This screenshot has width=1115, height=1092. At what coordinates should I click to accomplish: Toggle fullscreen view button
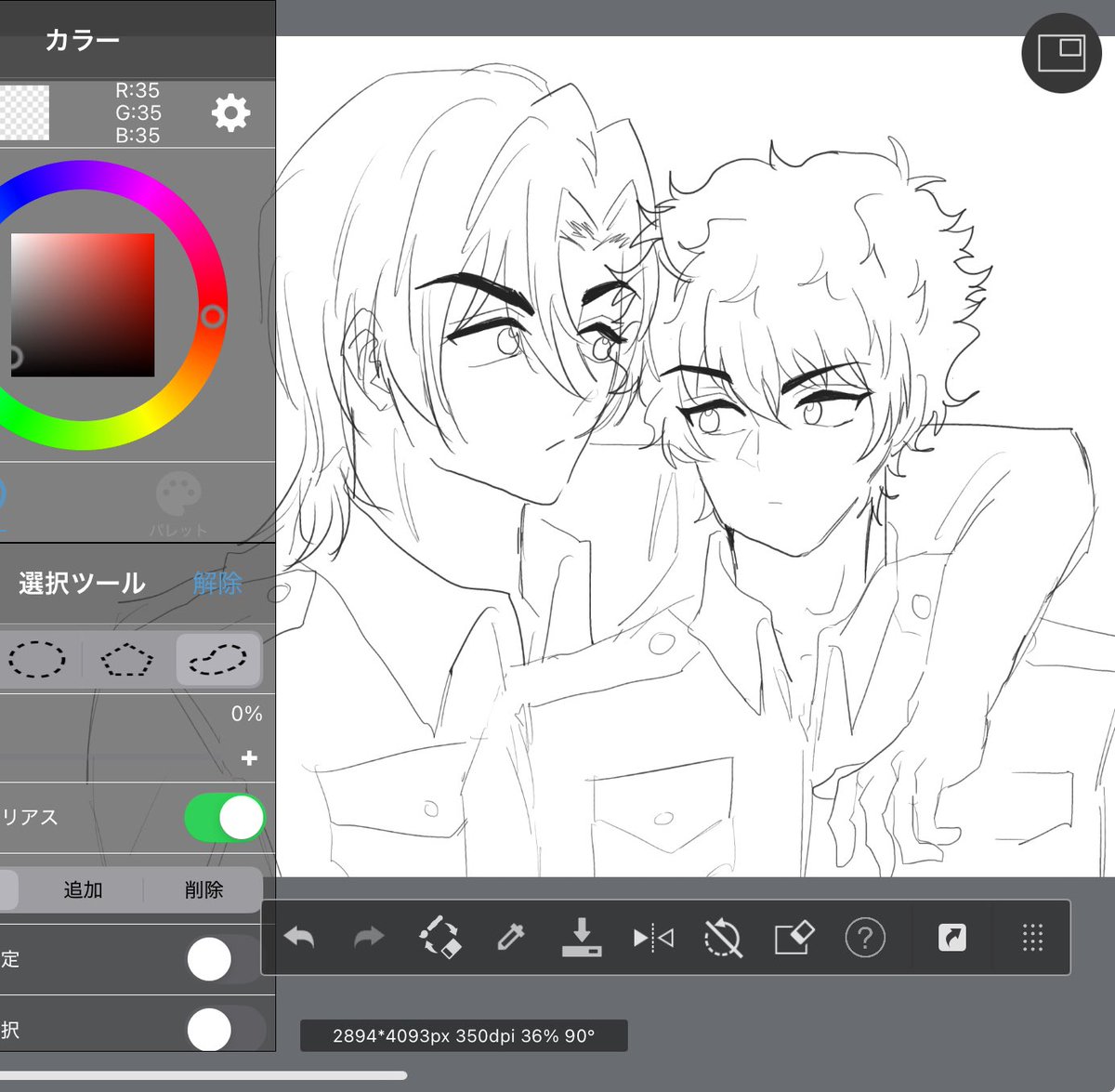point(1061,53)
